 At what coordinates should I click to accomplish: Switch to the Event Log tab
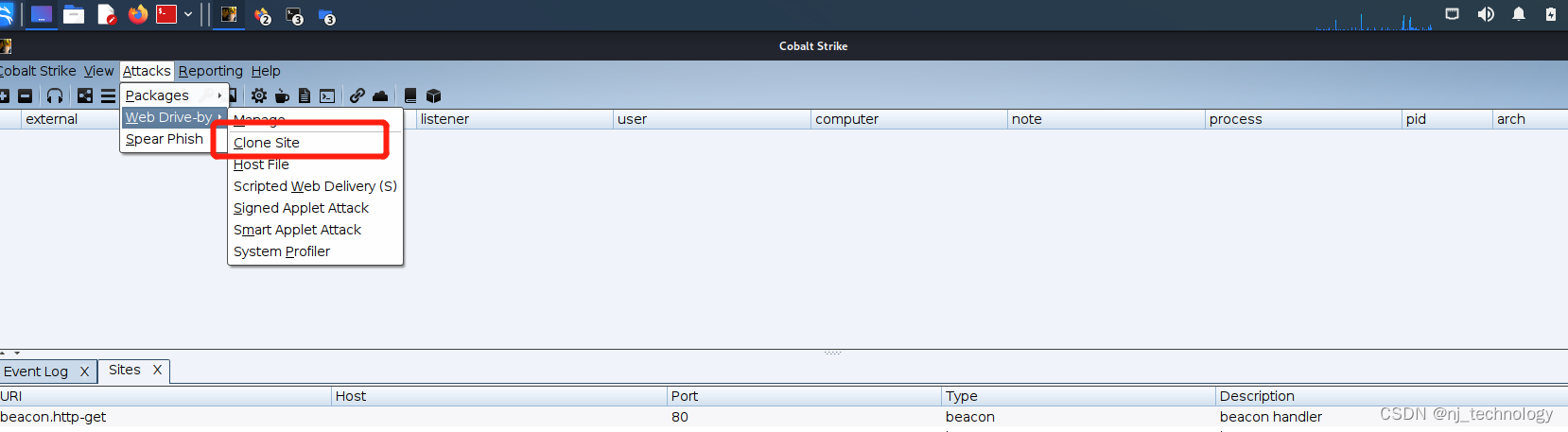(x=36, y=372)
